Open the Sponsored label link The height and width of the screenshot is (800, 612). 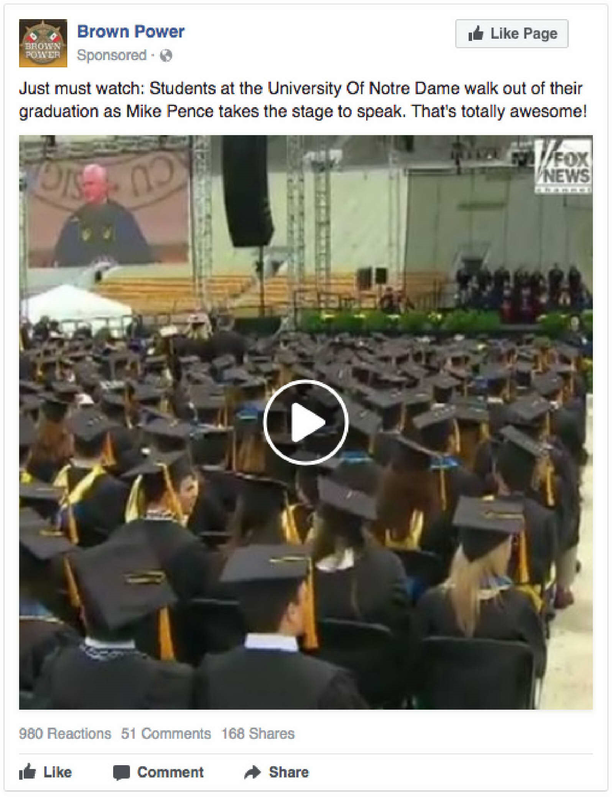click(x=112, y=55)
